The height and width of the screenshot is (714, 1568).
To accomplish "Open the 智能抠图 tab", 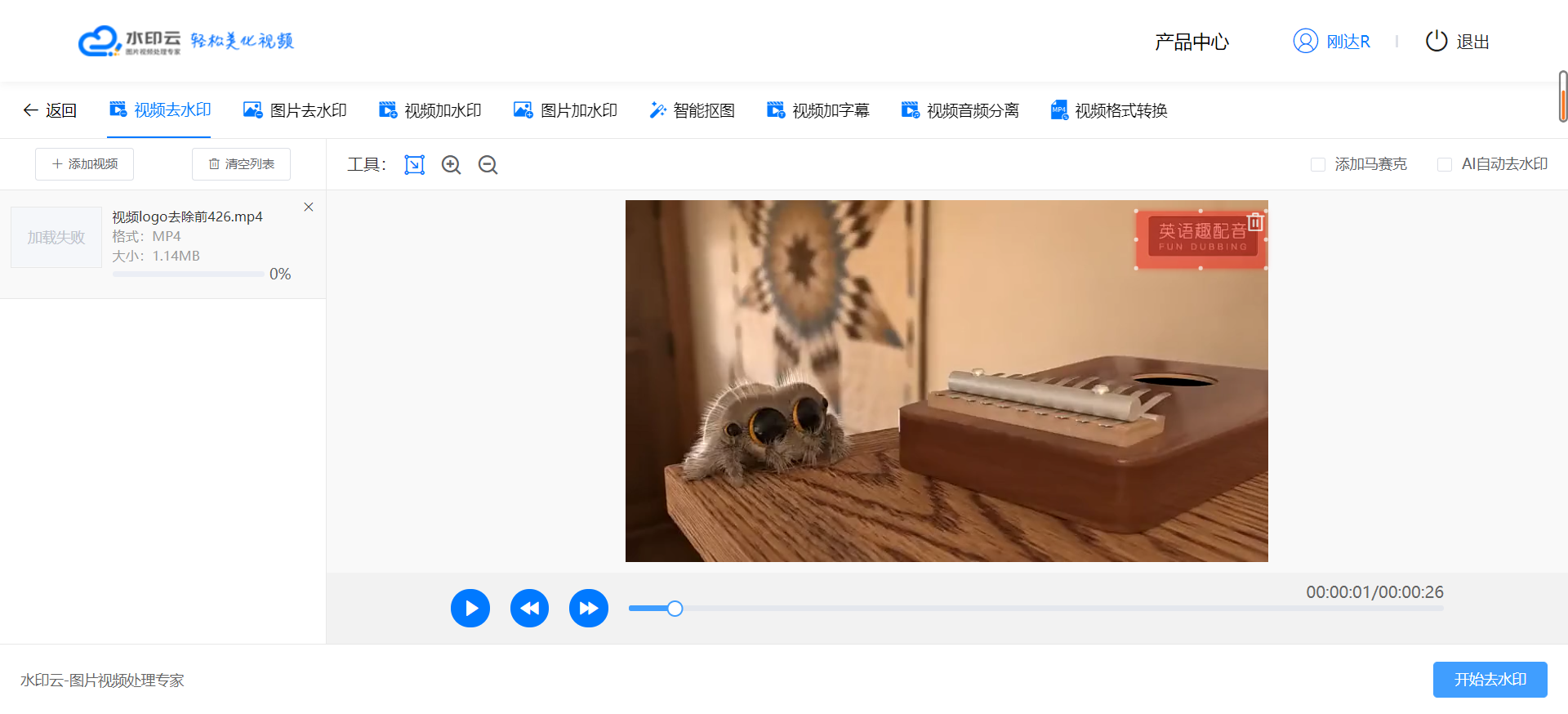I will tap(692, 110).
